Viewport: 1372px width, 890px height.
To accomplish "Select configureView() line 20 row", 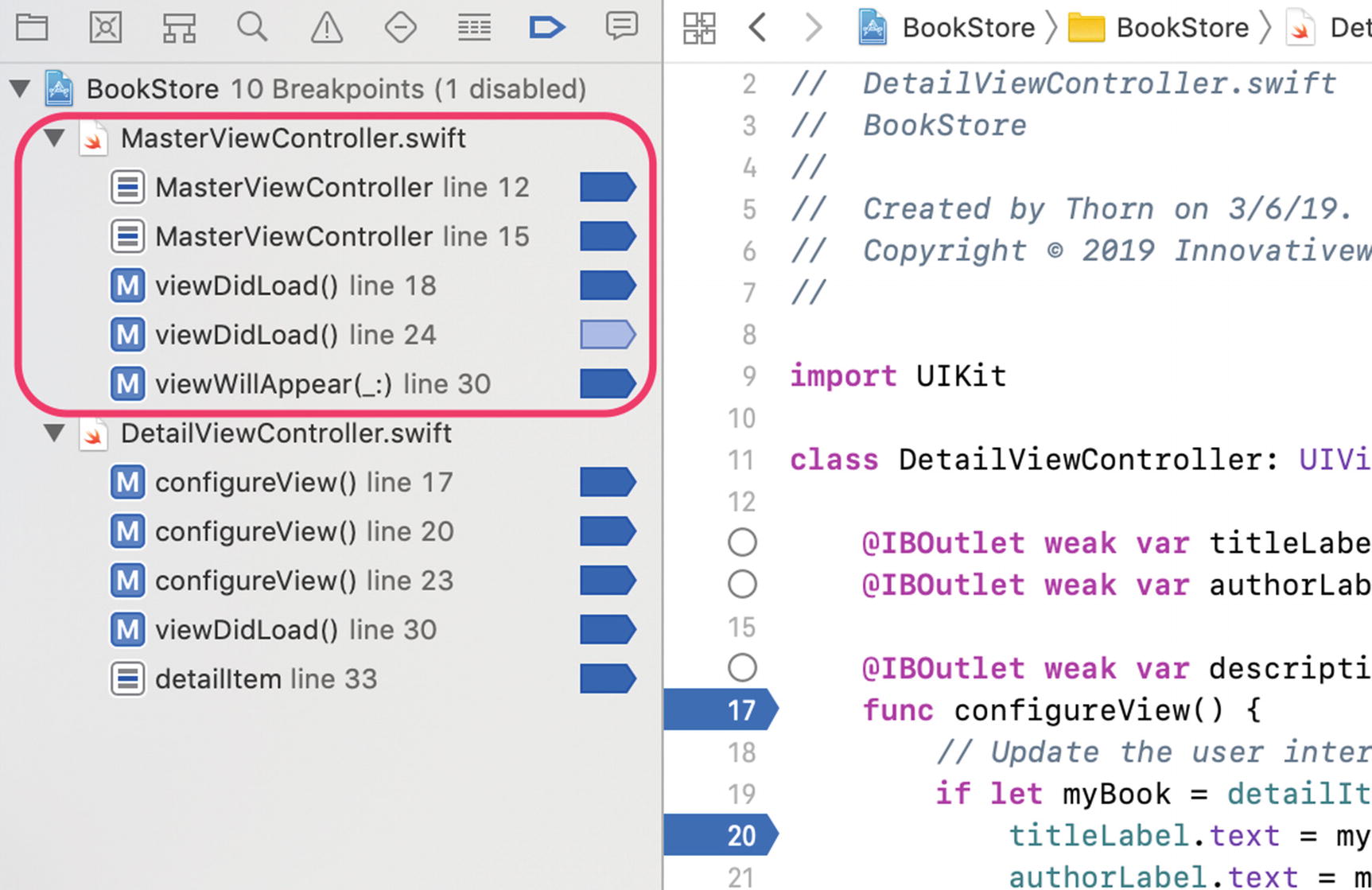I will (331, 531).
